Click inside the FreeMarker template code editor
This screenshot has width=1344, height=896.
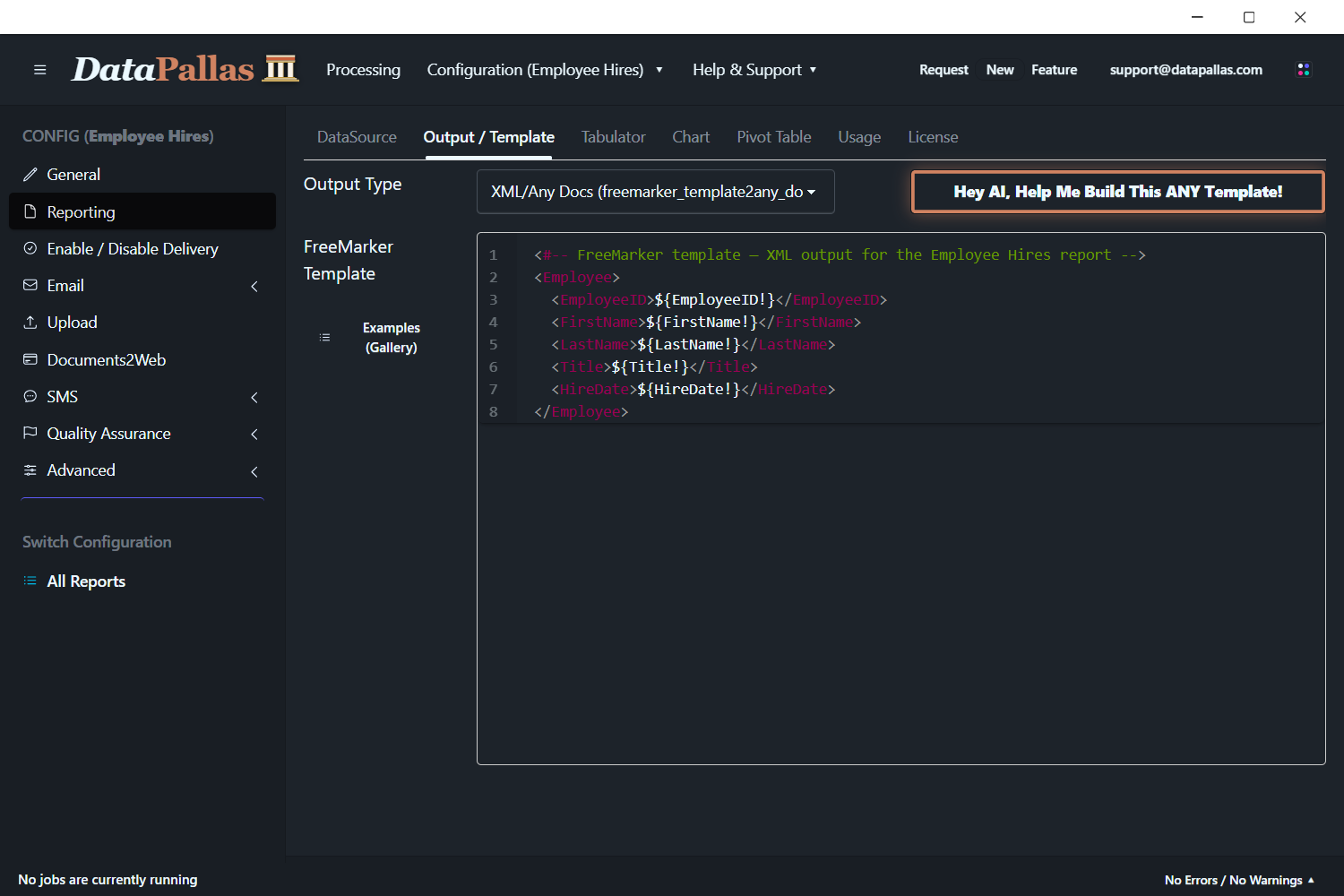(x=900, y=498)
